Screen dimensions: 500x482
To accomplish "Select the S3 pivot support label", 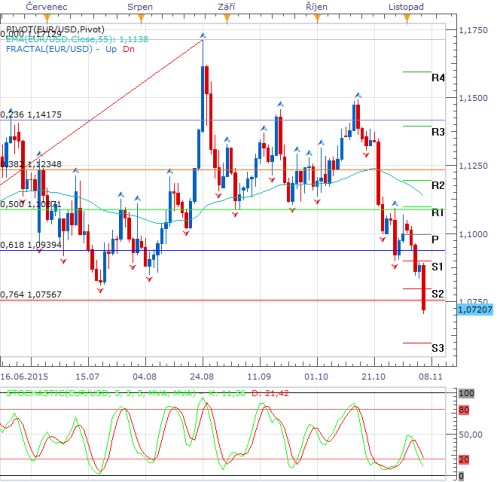I will point(438,348).
